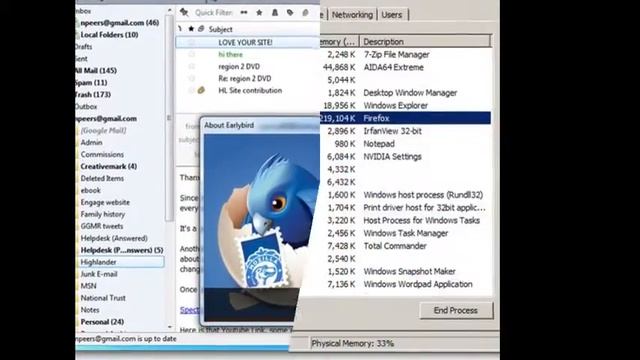Viewport: 640px width, 360px height.
Task: Open the Notes folder
Action: (x=90, y=310)
